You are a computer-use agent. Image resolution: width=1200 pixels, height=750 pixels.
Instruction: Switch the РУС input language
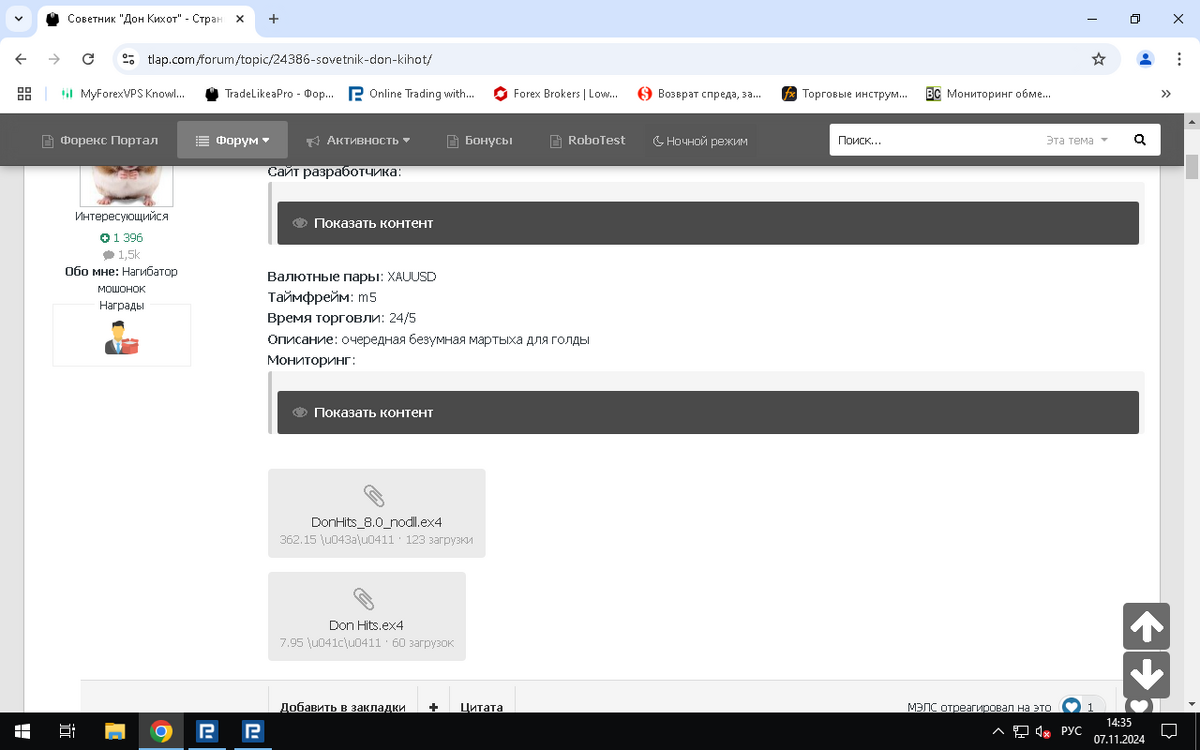coord(1071,731)
